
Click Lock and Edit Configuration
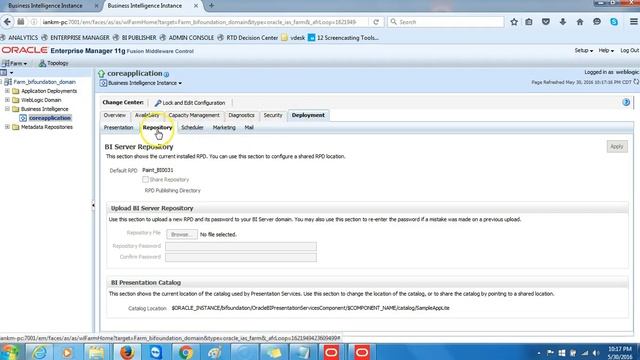pos(190,103)
